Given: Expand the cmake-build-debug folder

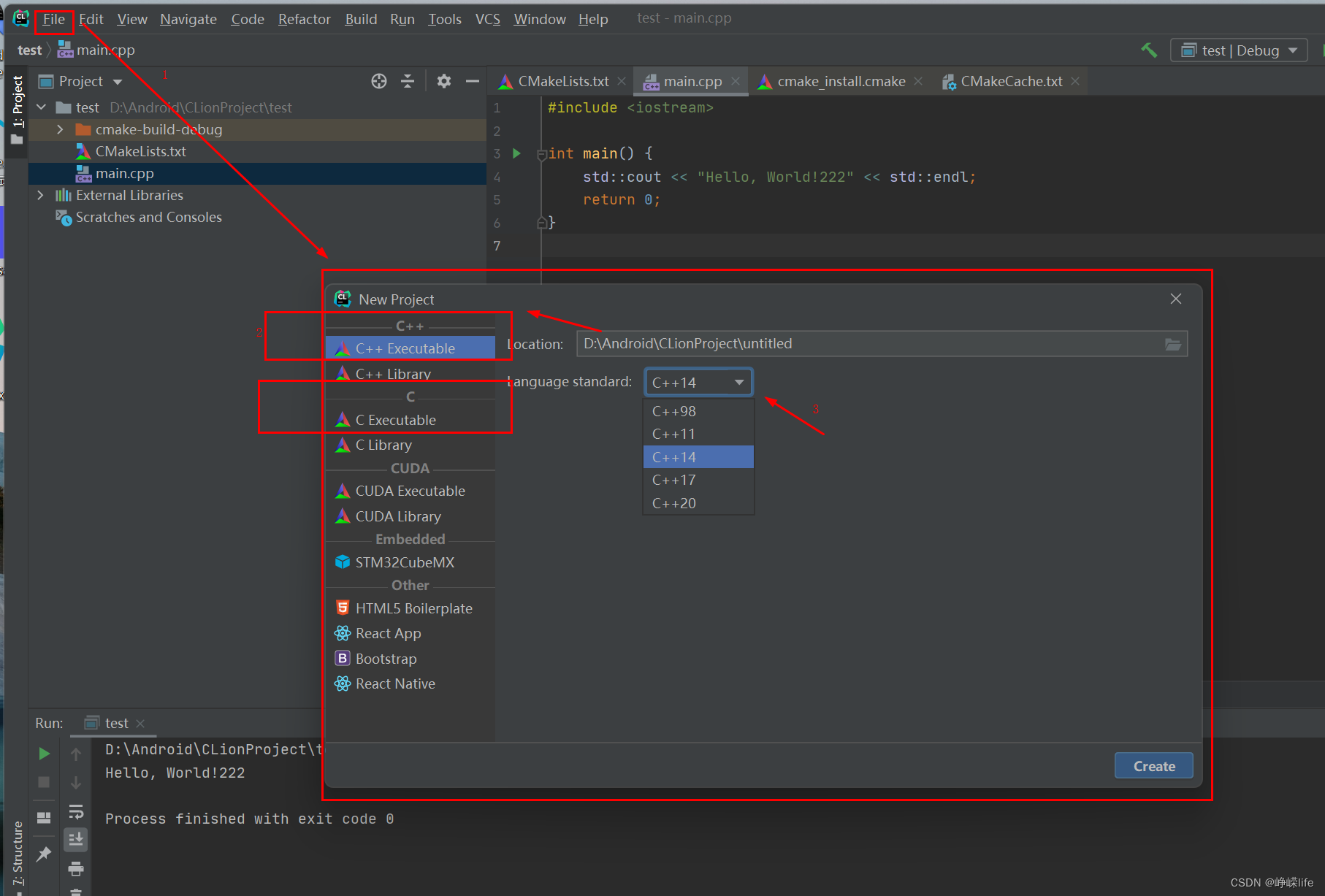Looking at the screenshot, I should coord(61,129).
